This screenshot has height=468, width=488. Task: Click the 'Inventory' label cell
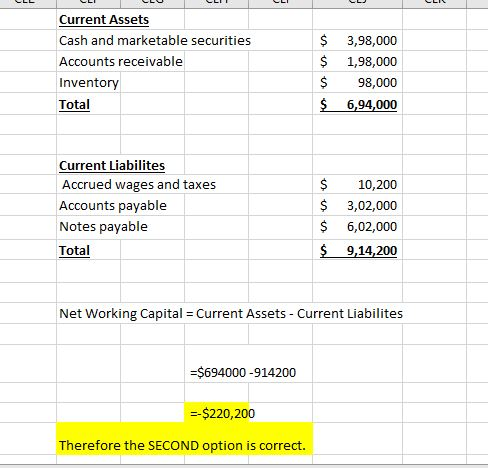(x=89, y=83)
